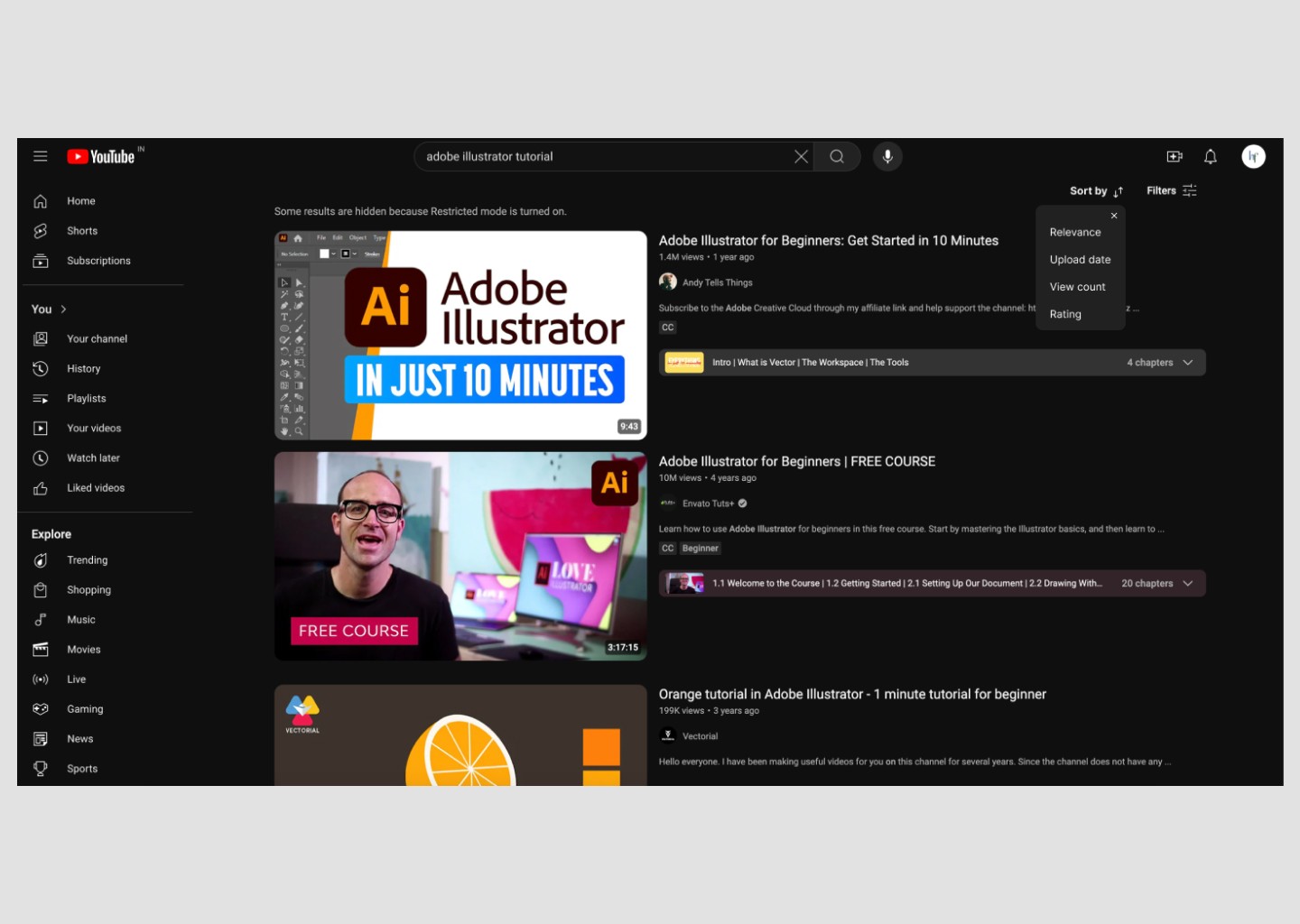1300x924 pixels.
Task: Click the Gaming controller icon
Action: point(41,709)
